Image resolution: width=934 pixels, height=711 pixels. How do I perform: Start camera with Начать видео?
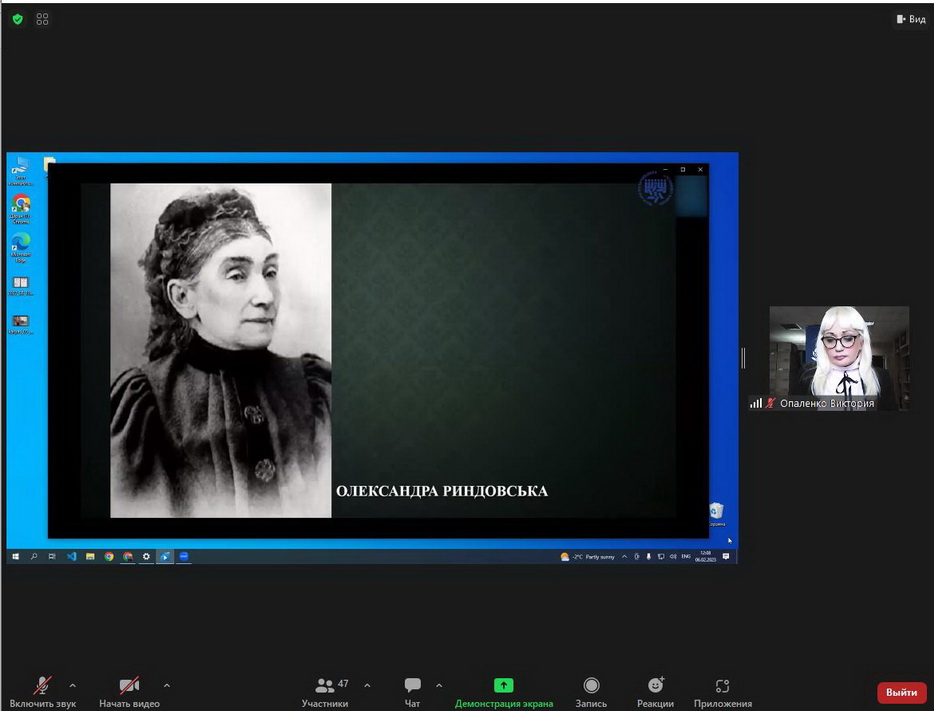[129, 686]
